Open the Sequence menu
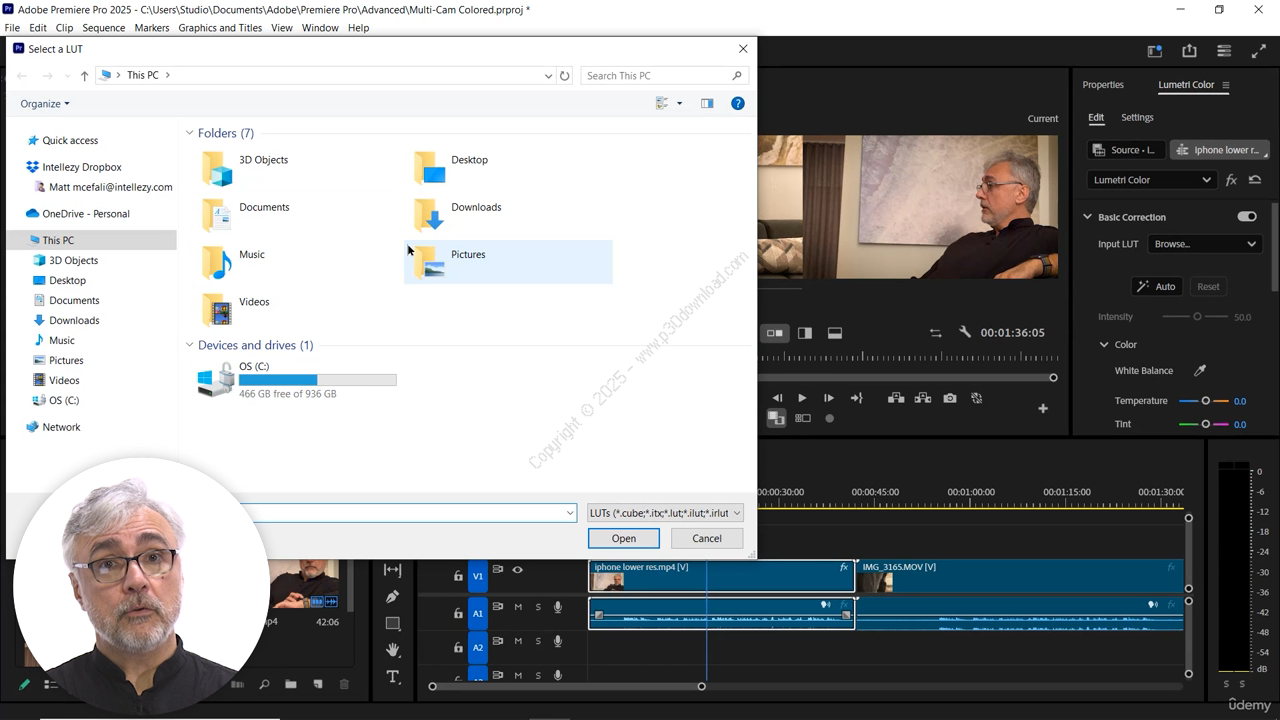The height and width of the screenshot is (720, 1280). point(103,28)
